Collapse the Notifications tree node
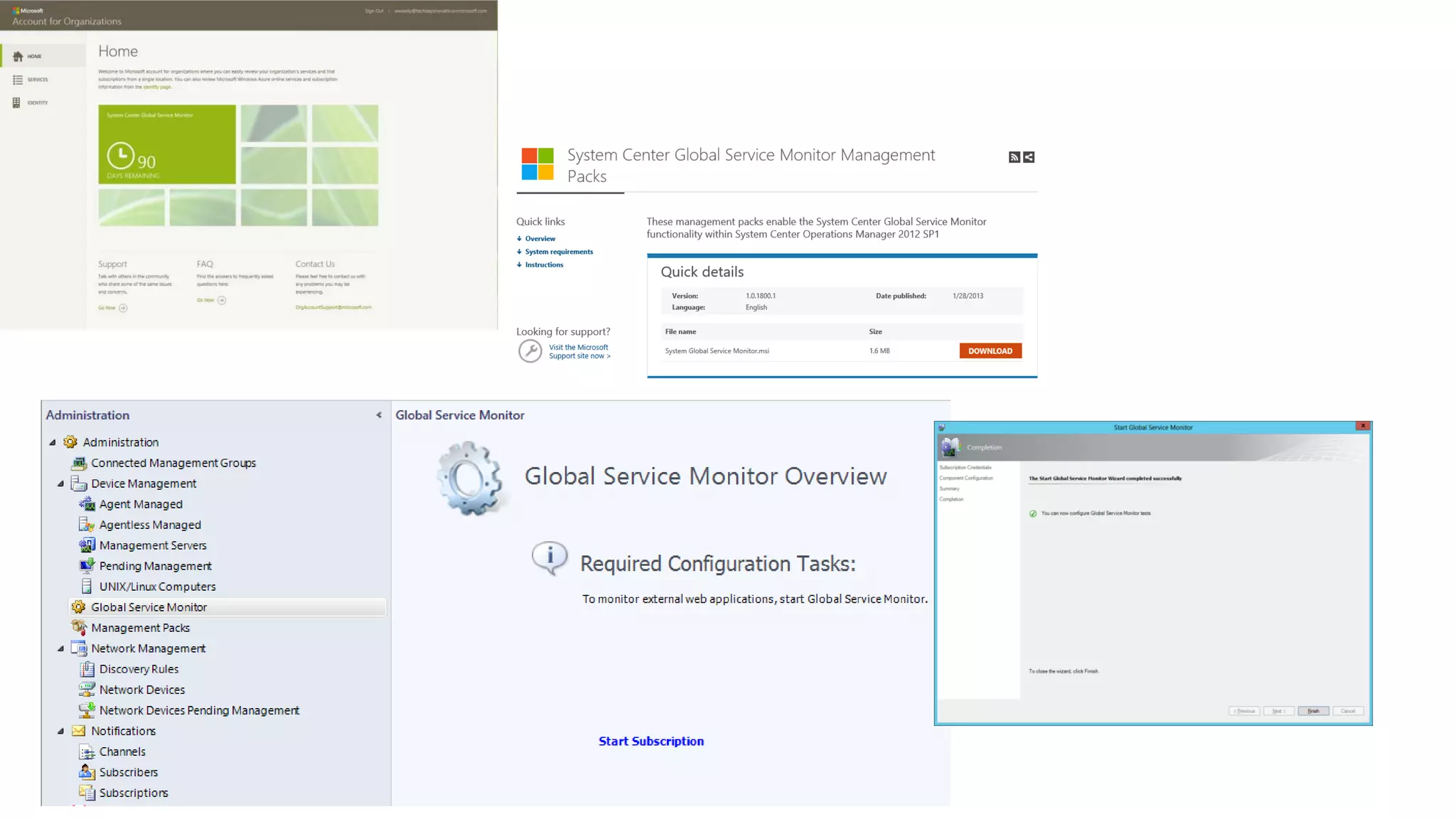Screen dimensions: 1456x819 pos(61,732)
